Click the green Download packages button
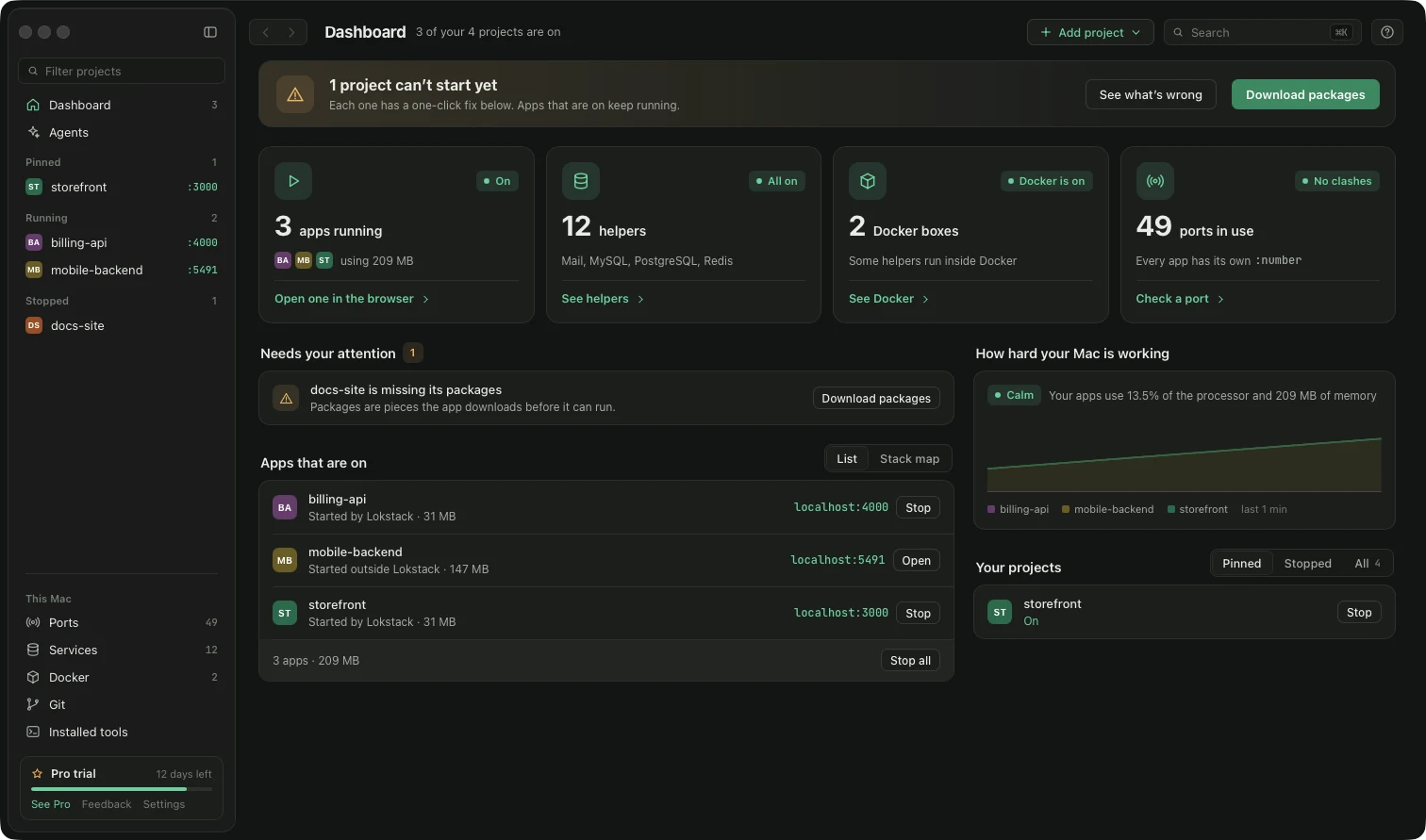This screenshot has width=1426, height=840. click(x=1305, y=94)
